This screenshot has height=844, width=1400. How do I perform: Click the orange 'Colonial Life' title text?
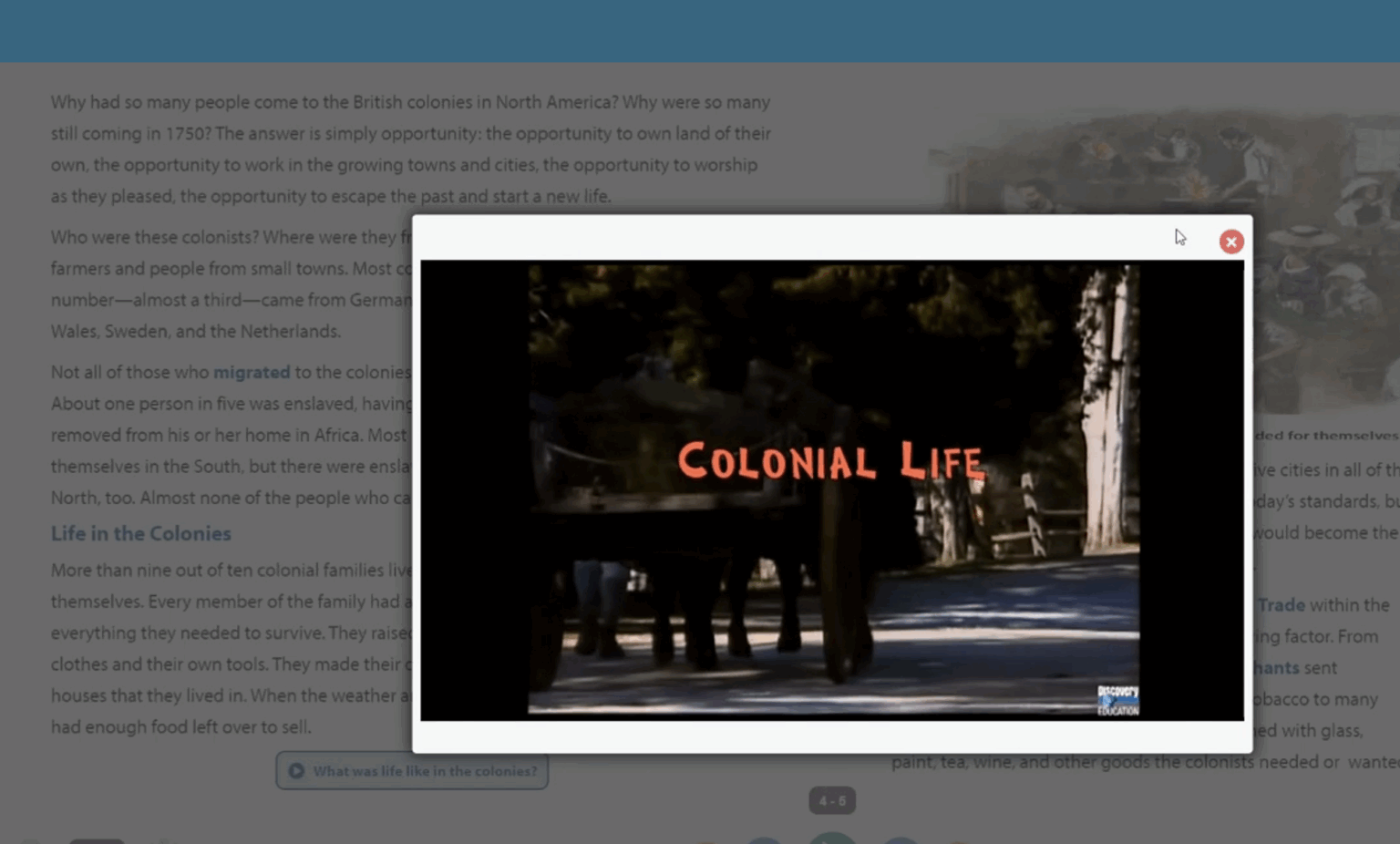830,461
